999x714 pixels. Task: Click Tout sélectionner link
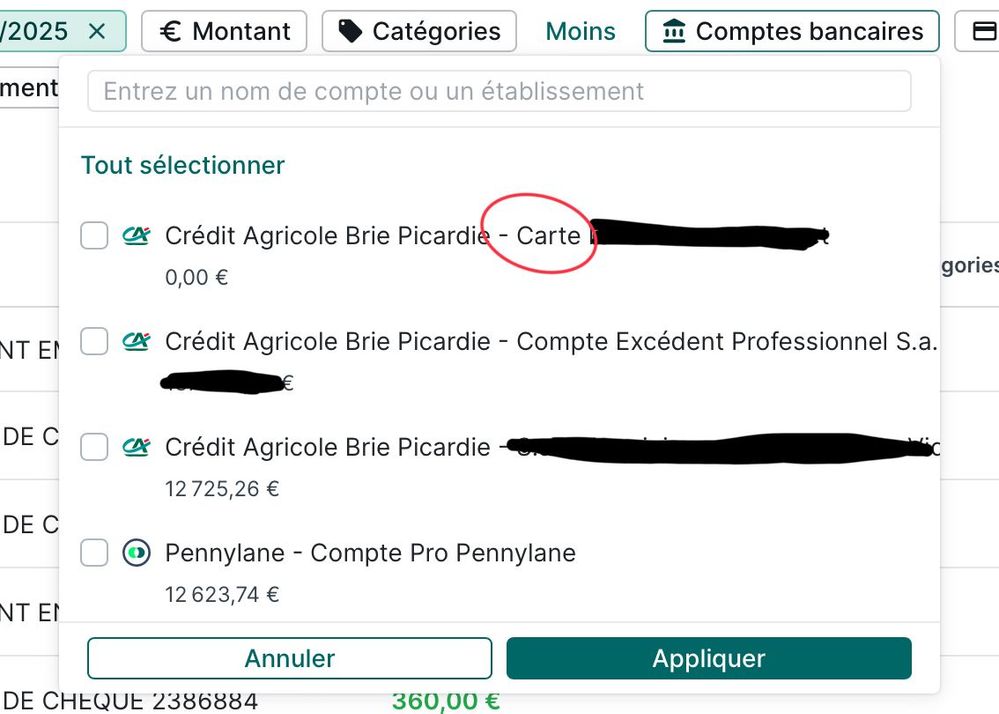183,165
